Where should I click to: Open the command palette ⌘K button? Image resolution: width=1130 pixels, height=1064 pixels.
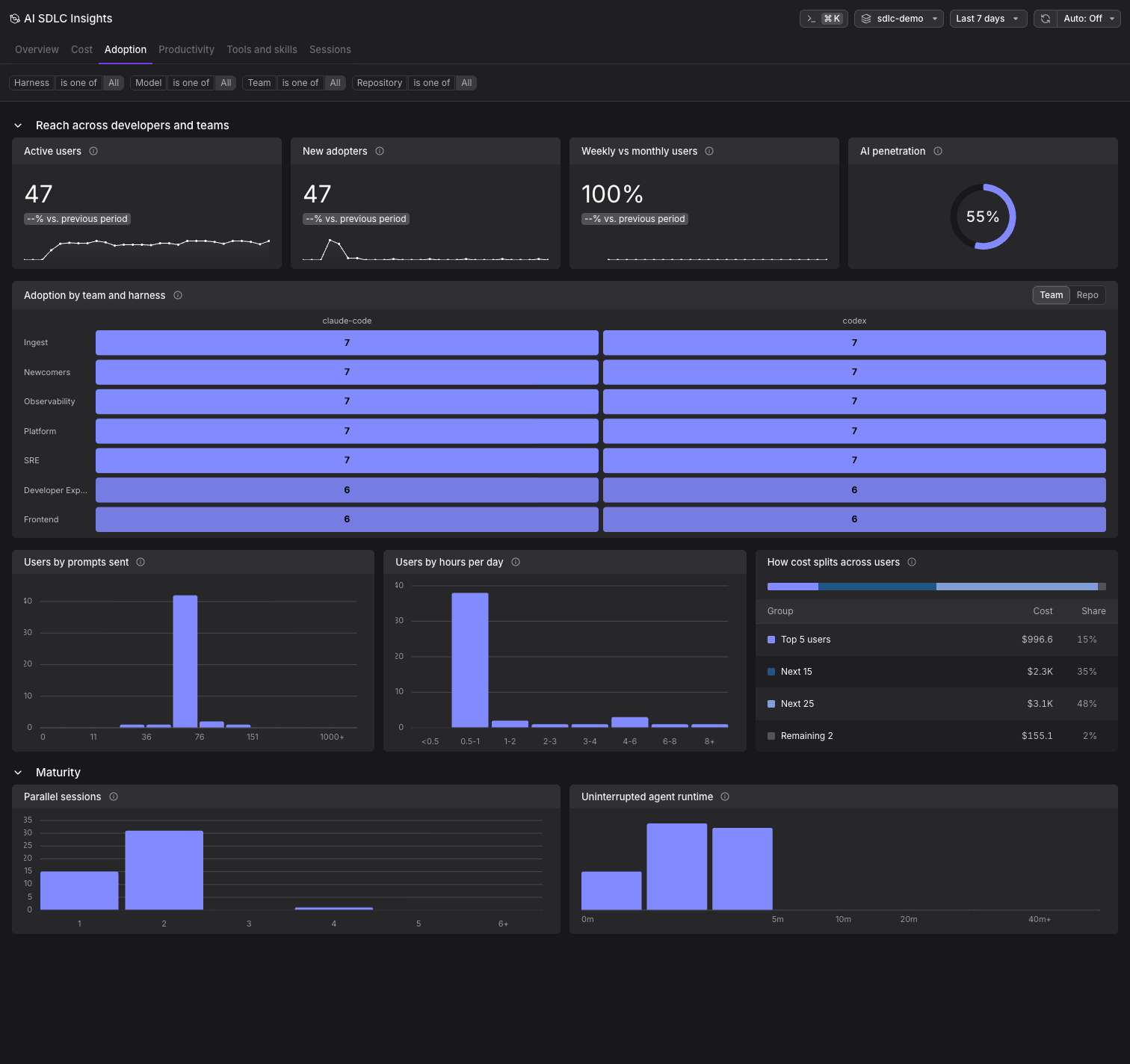(x=824, y=19)
